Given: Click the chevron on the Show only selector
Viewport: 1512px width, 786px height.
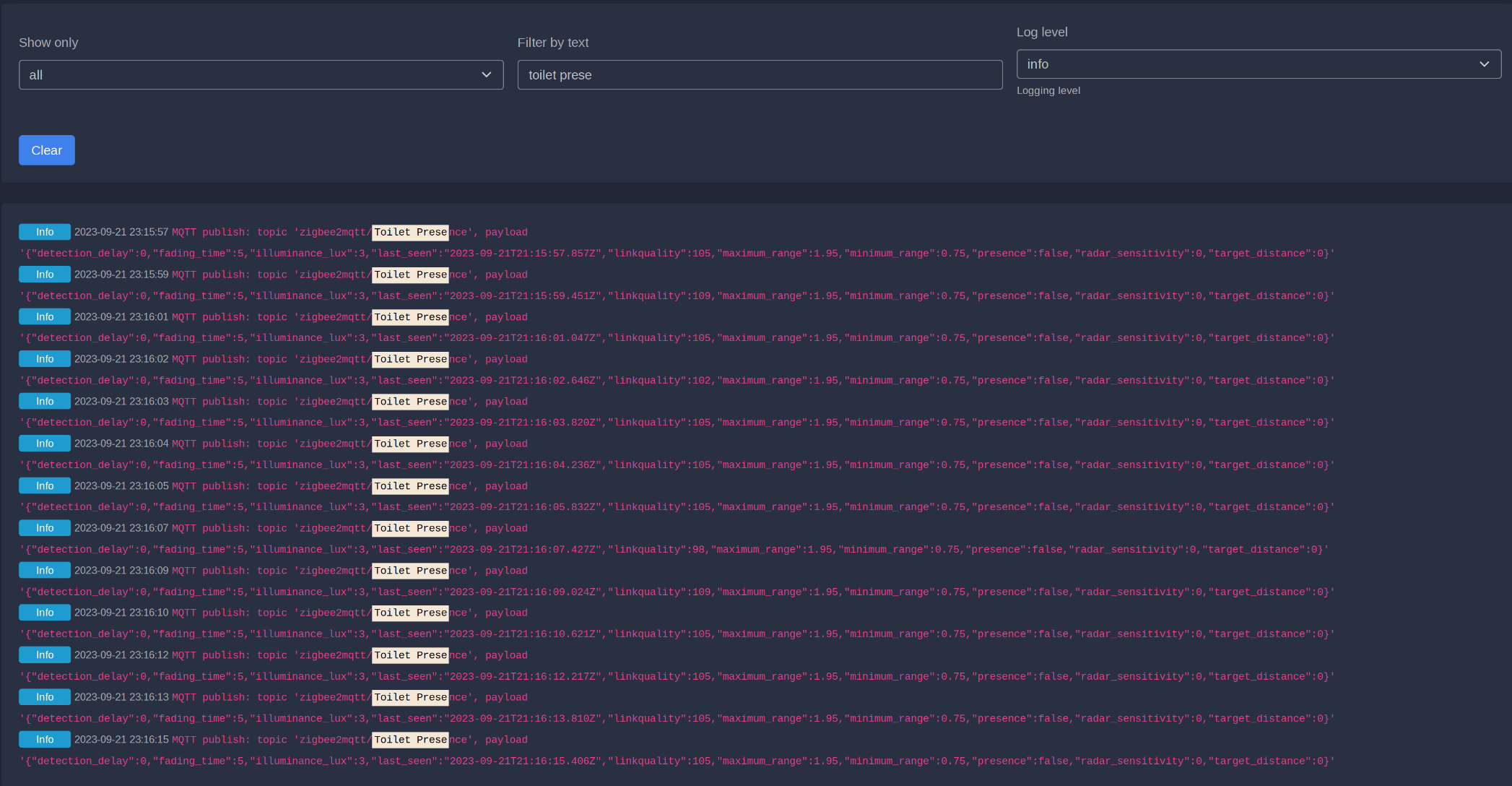Looking at the screenshot, I should coord(485,74).
